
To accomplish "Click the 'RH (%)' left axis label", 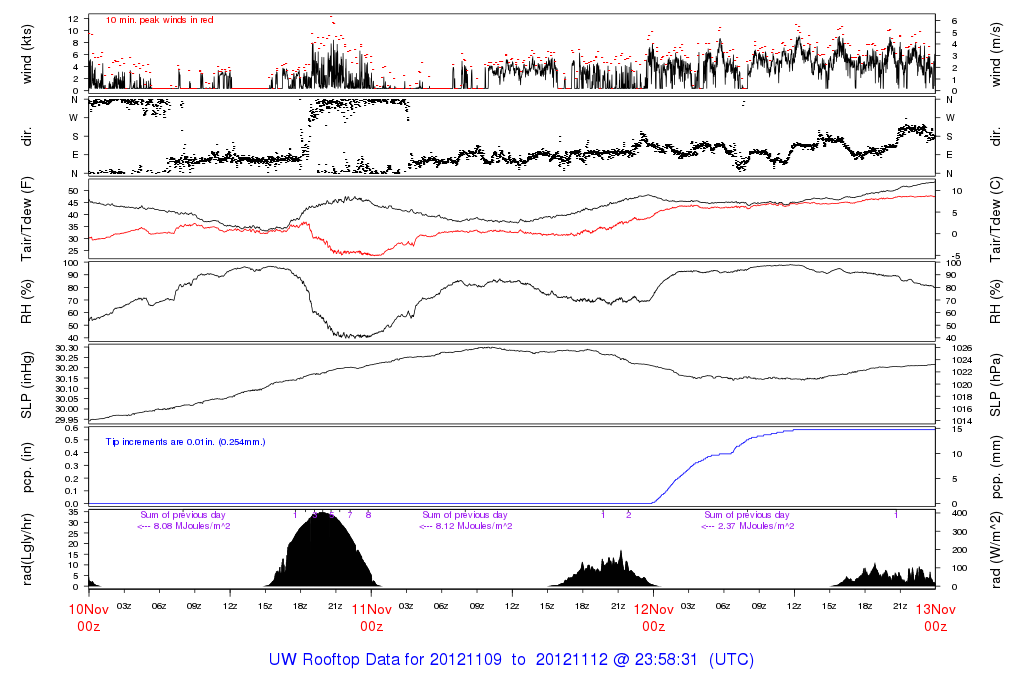I will 27,302.
